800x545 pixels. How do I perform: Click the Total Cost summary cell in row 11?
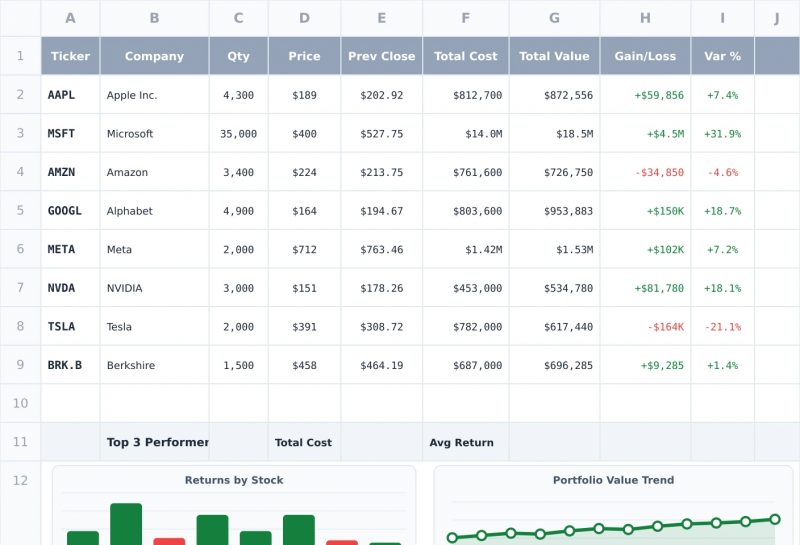[x=305, y=442]
